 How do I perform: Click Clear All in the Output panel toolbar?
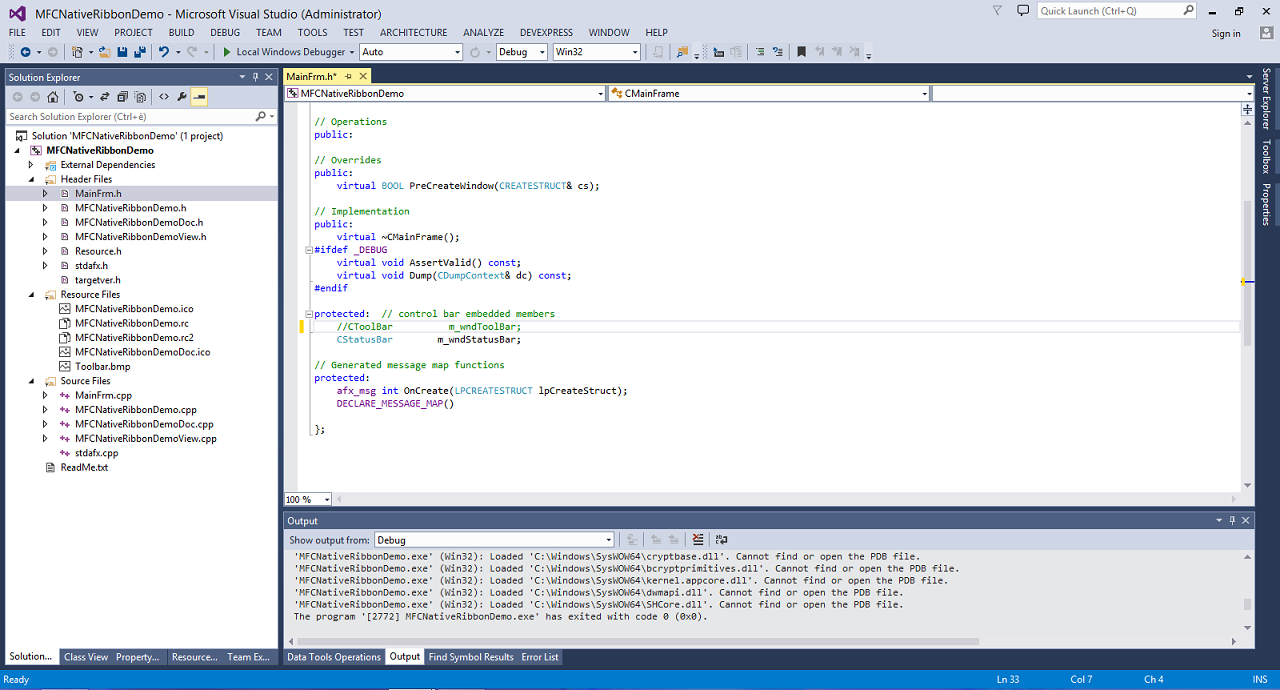(x=698, y=540)
